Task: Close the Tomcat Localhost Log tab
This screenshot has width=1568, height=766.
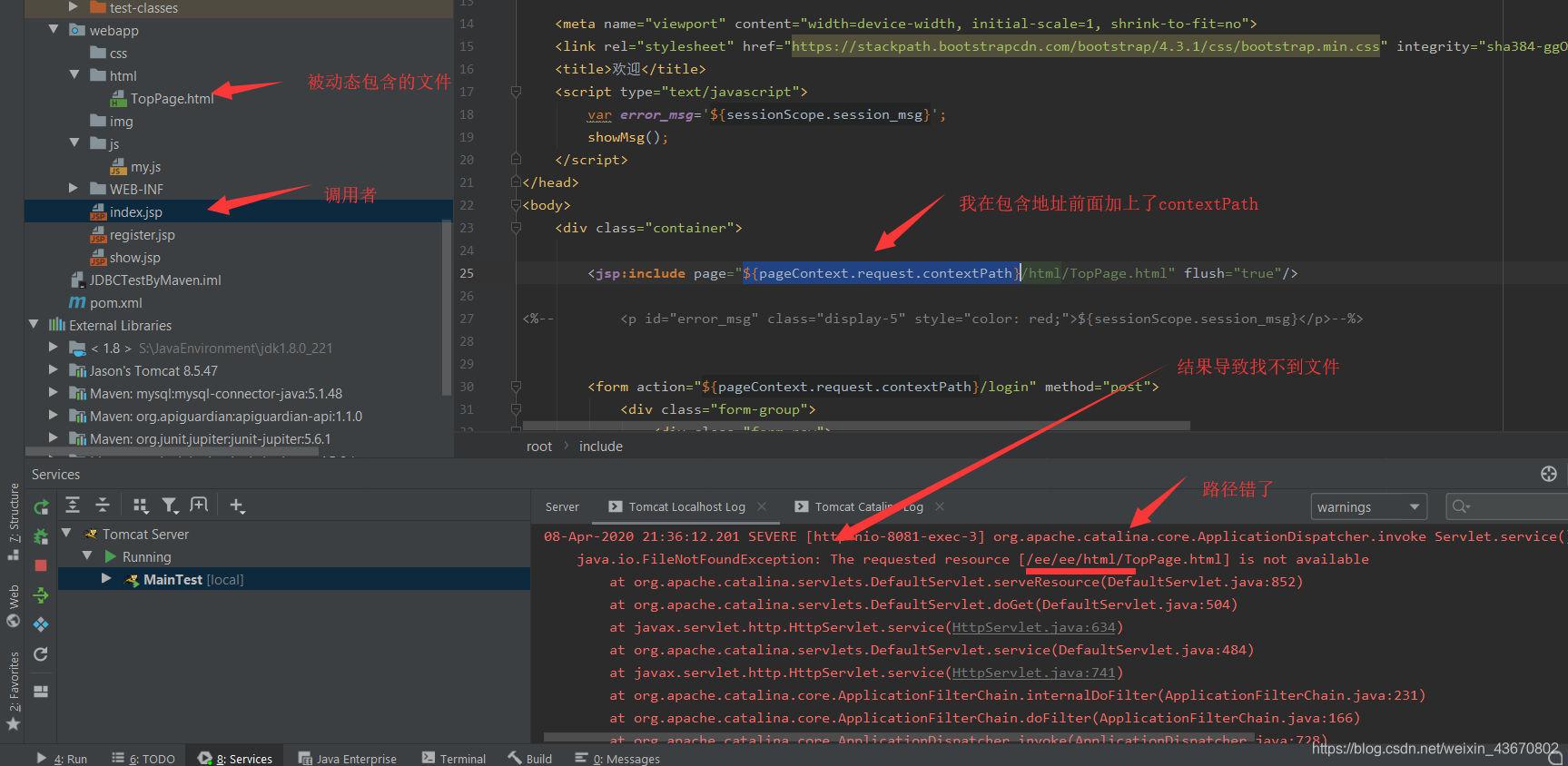Action: (x=762, y=506)
